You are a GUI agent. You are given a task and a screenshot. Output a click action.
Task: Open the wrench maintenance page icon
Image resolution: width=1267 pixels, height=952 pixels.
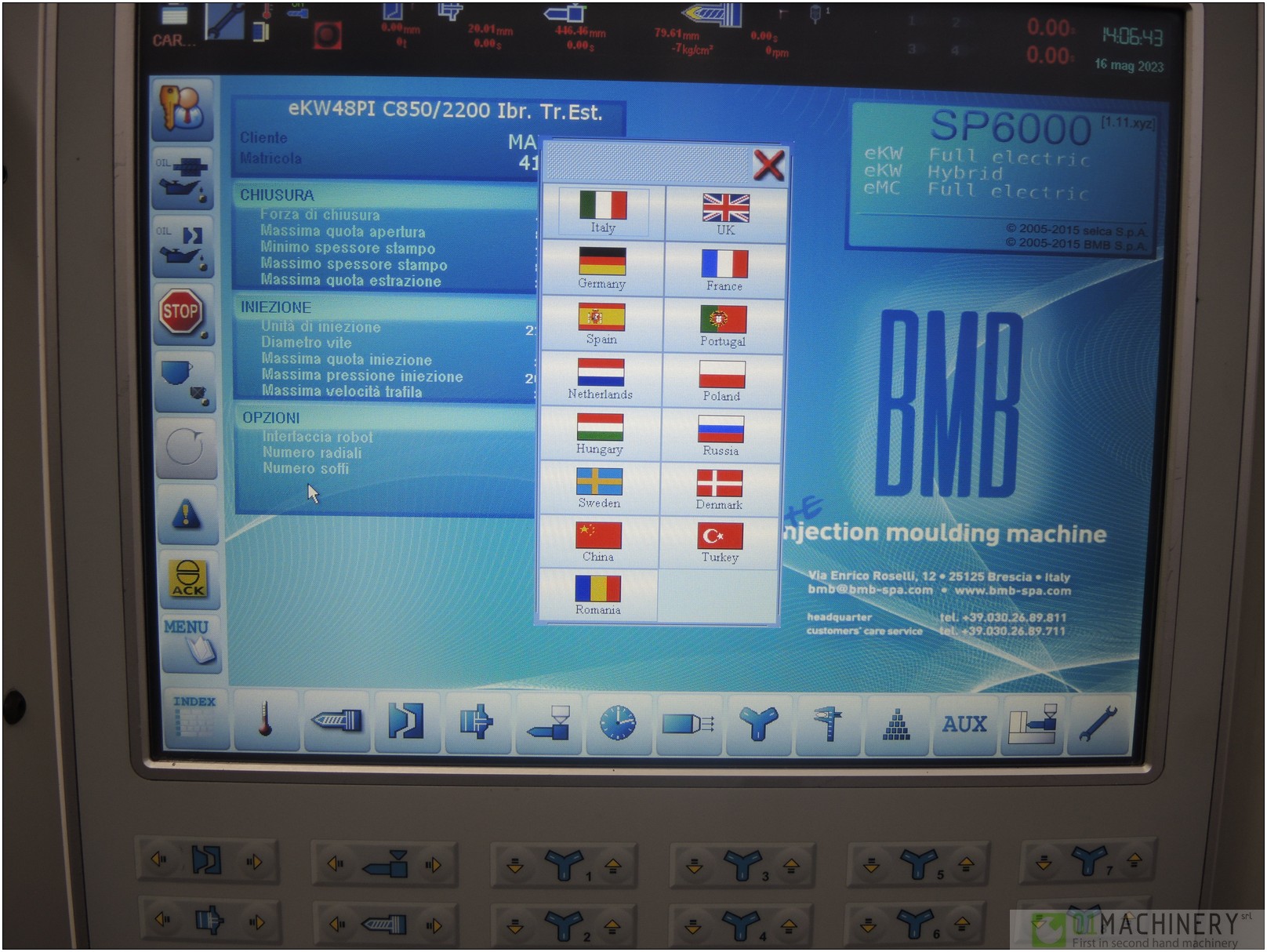pos(1098,725)
